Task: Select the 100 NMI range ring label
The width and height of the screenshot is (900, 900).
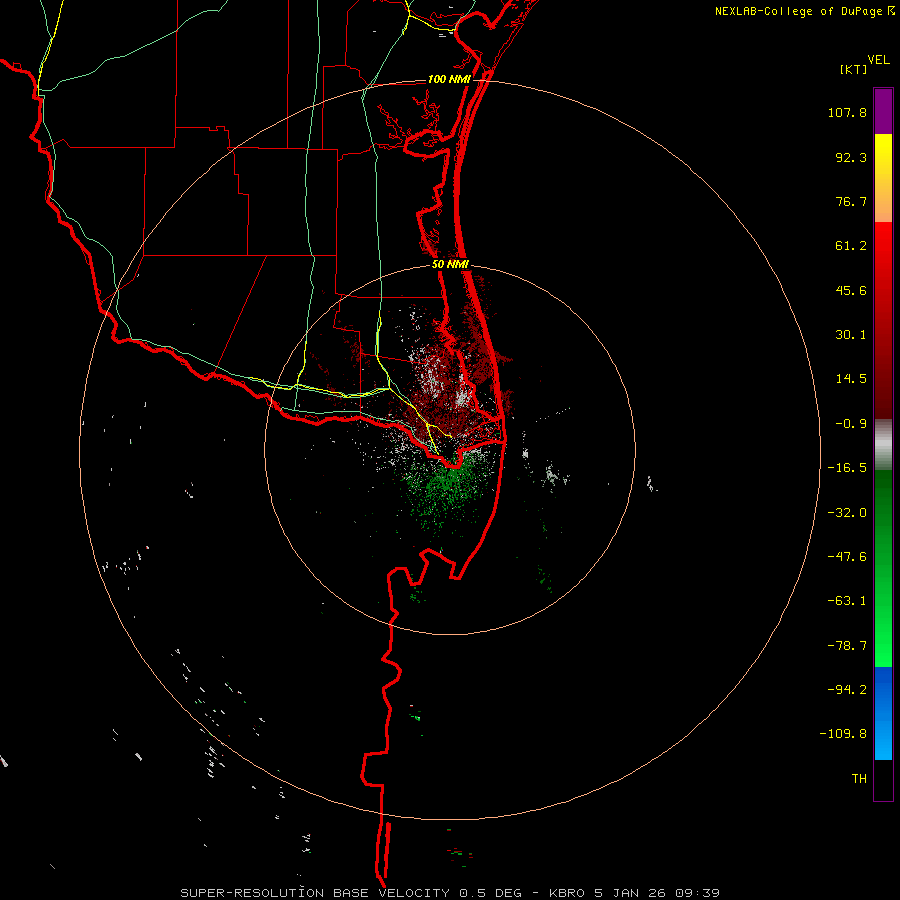Action: (449, 79)
